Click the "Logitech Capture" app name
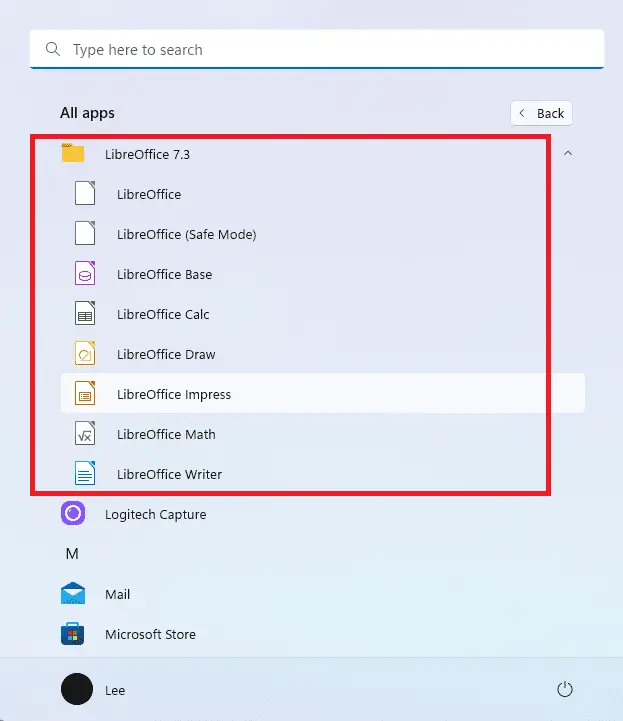 click(155, 515)
